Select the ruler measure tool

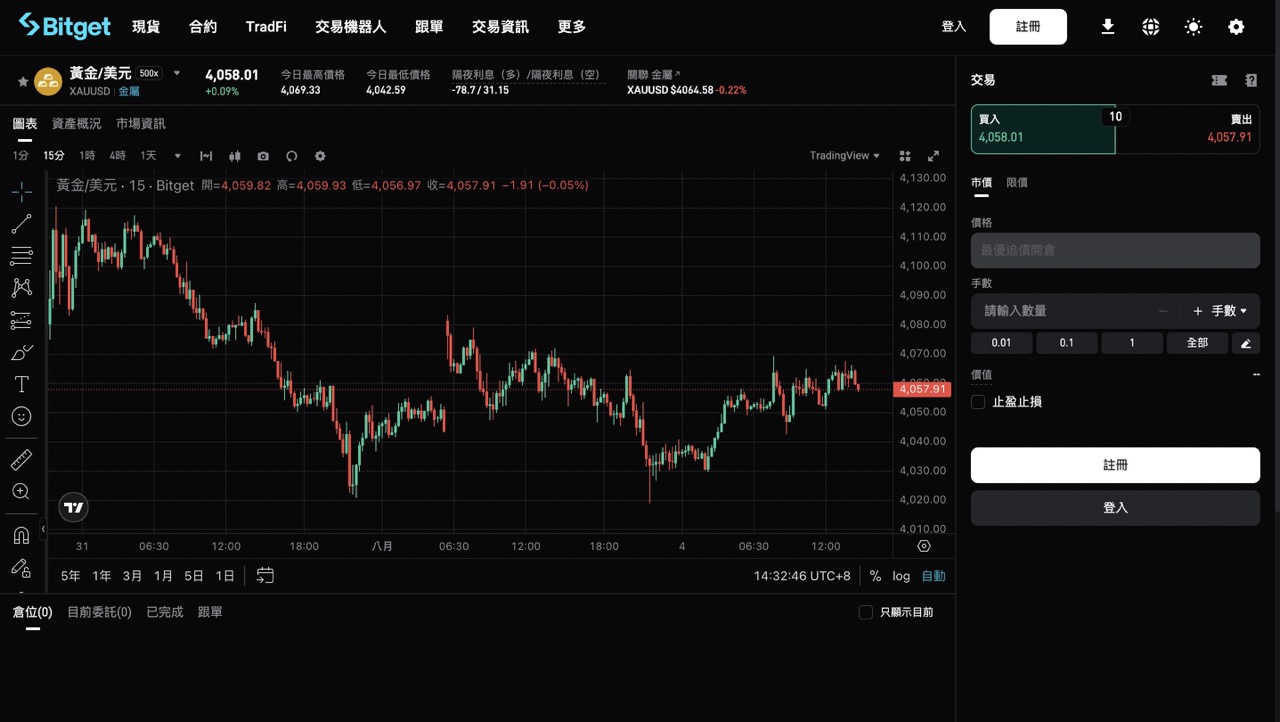pos(21,460)
